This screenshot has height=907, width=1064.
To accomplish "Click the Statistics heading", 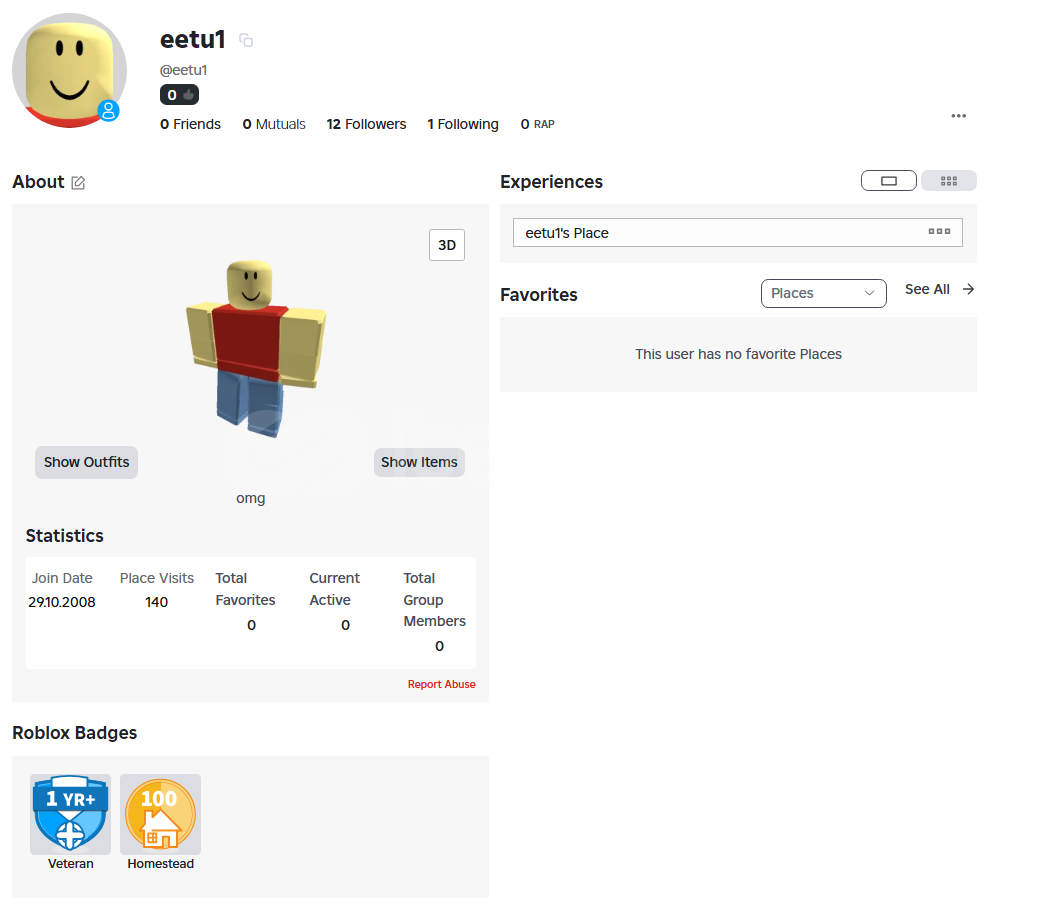I will (64, 536).
